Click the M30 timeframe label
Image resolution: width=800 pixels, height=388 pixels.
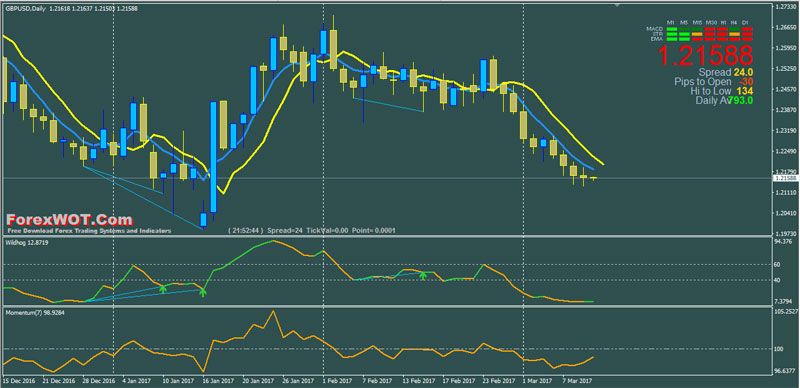(711, 22)
